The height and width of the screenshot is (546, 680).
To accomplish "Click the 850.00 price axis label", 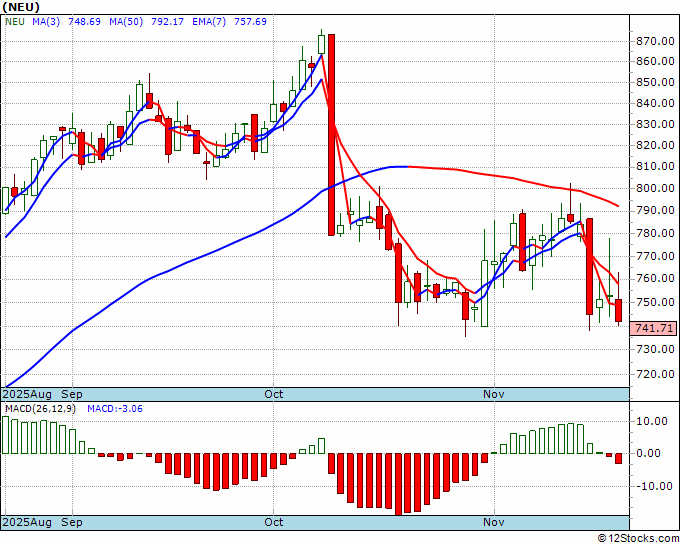I will coord(655,82).
